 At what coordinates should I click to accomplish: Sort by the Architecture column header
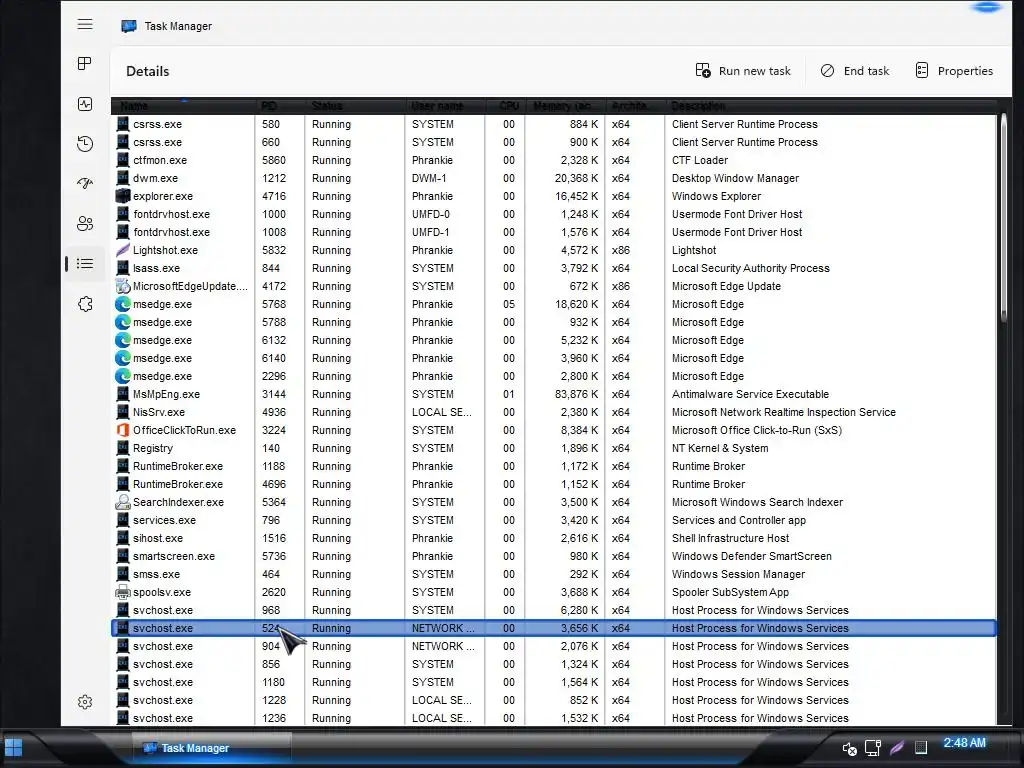[635, 106]
